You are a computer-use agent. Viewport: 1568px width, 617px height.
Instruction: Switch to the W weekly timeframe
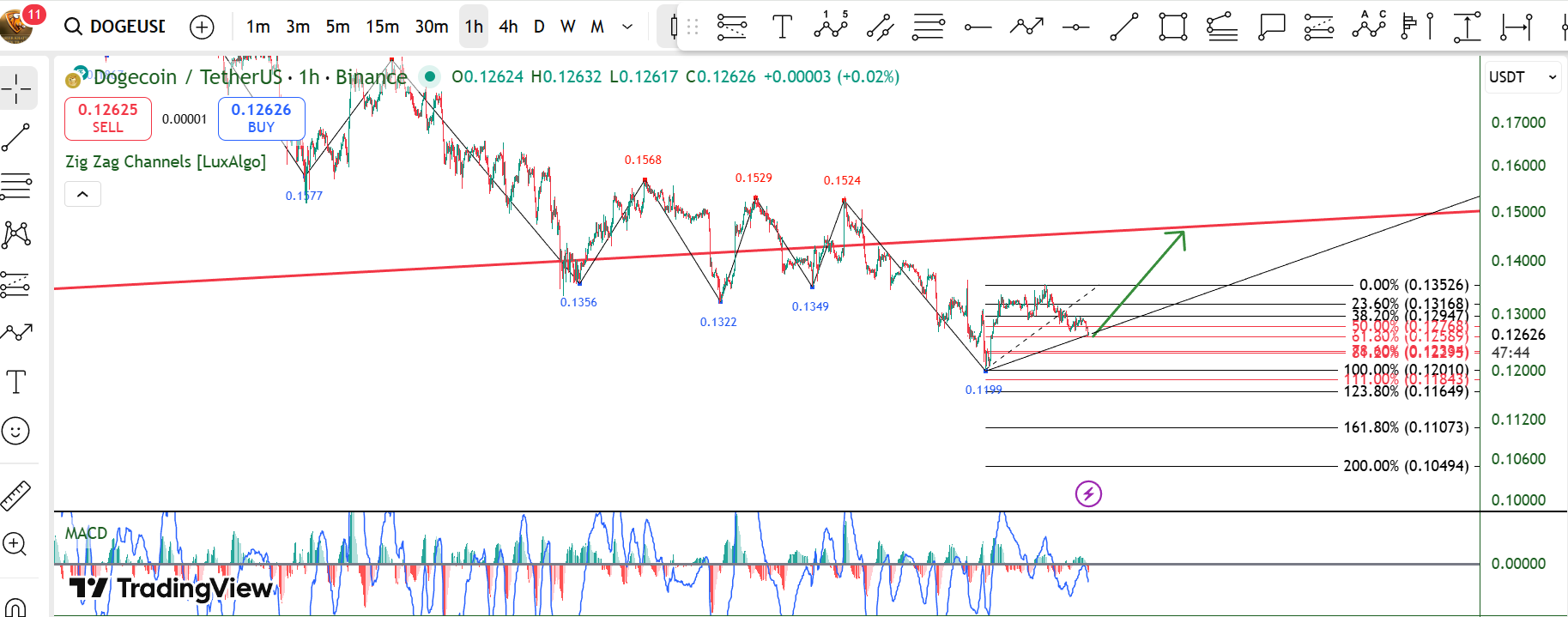[568, 27]
